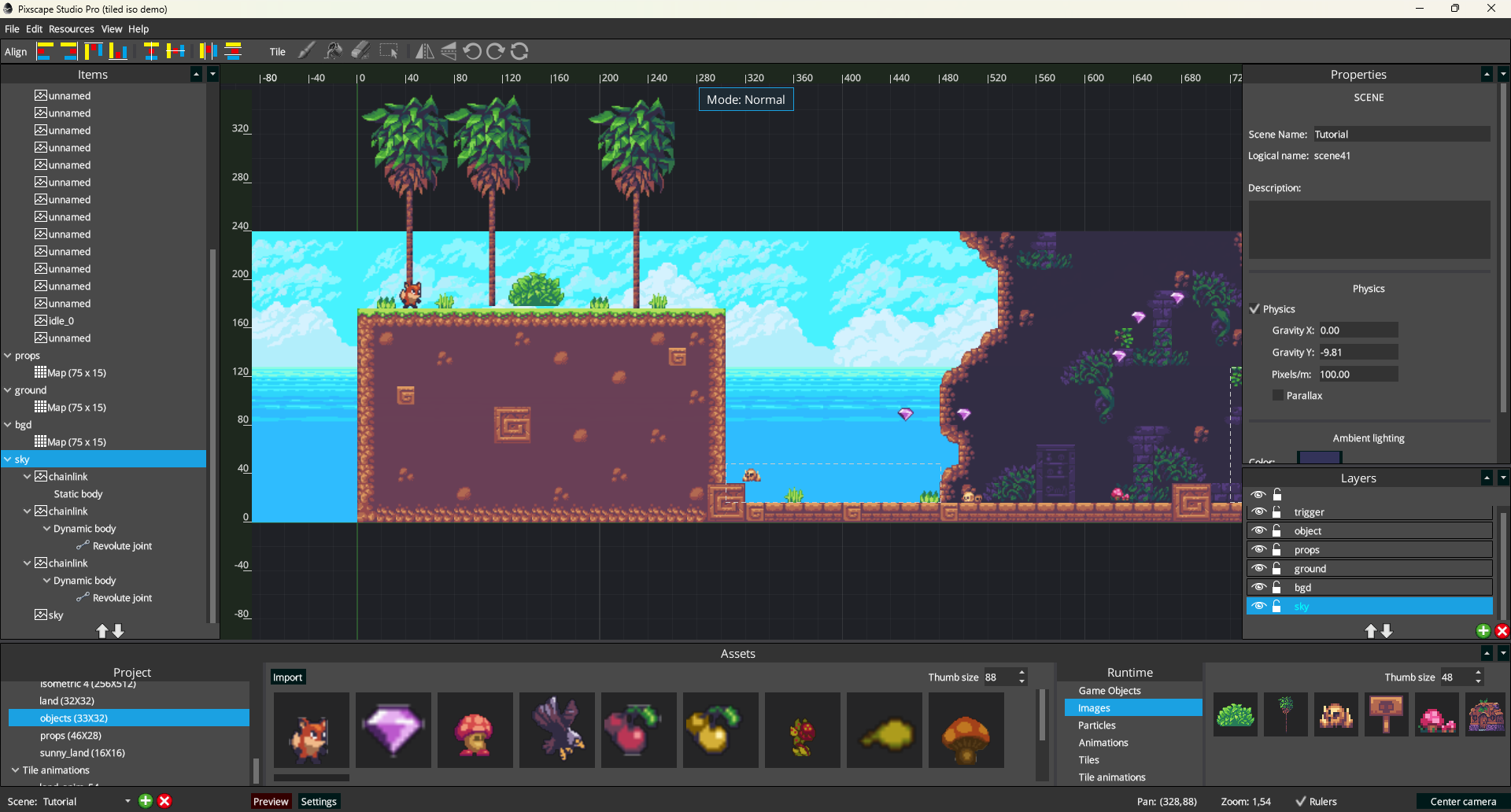Collapse the bgd group in Items
Viewport: 1511px width, 812px height.
click(8, 425)
